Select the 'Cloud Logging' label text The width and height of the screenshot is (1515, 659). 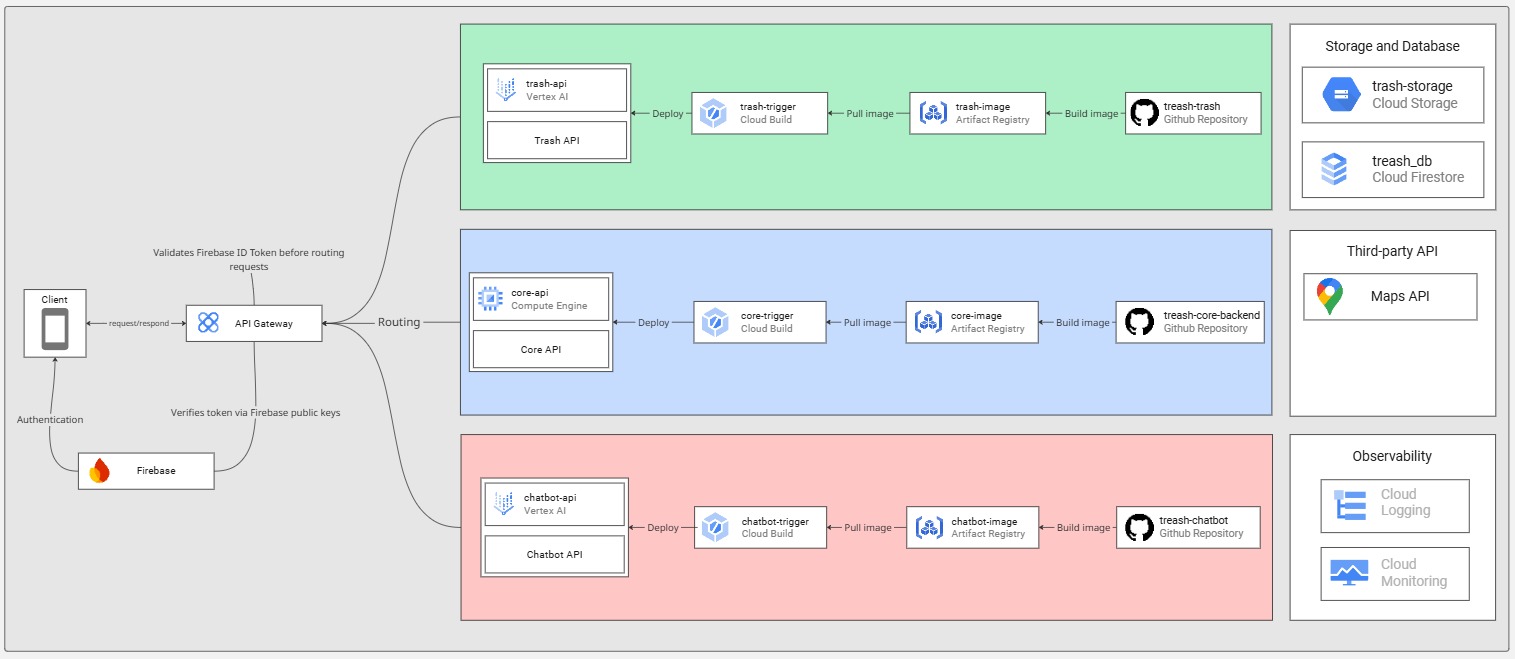coord(1406,502)
